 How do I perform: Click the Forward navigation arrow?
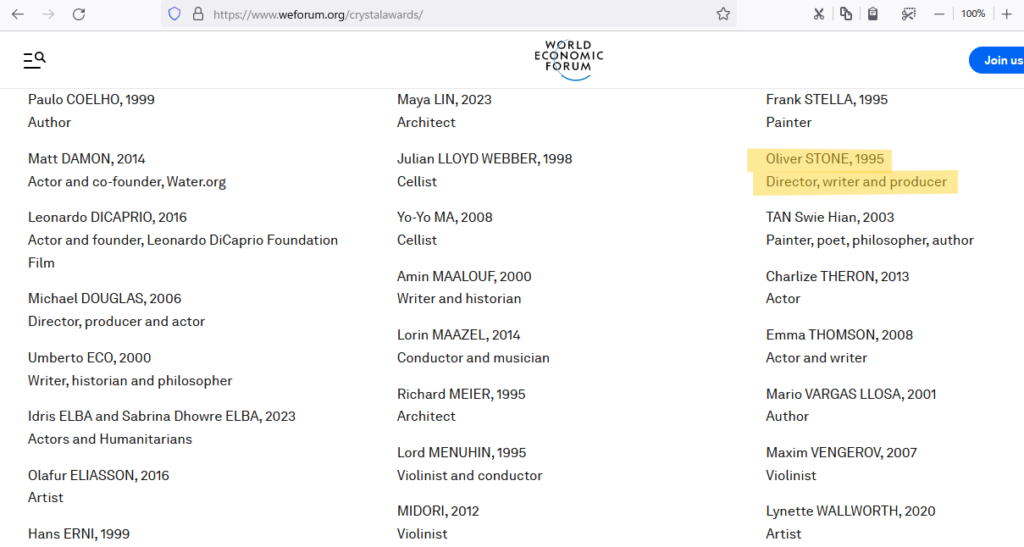48,14
